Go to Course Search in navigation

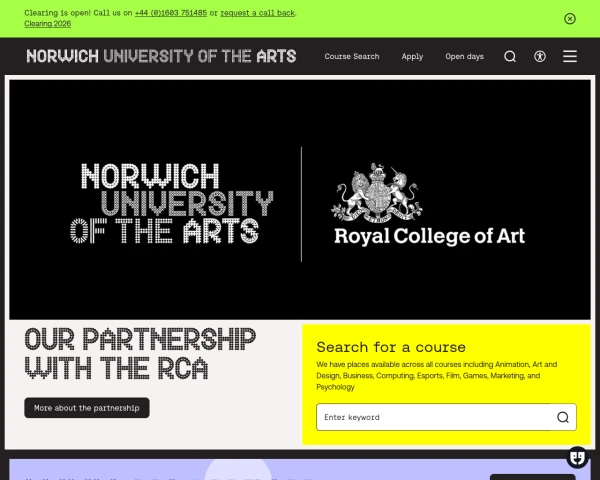[352, 56]
